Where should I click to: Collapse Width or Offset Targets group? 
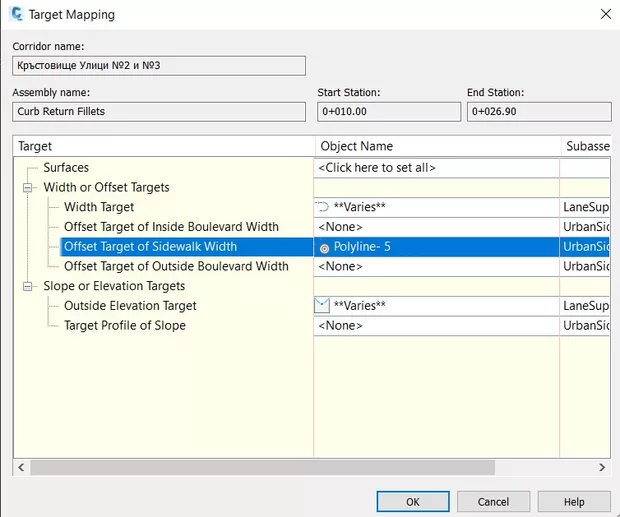(x=26, y=188)
